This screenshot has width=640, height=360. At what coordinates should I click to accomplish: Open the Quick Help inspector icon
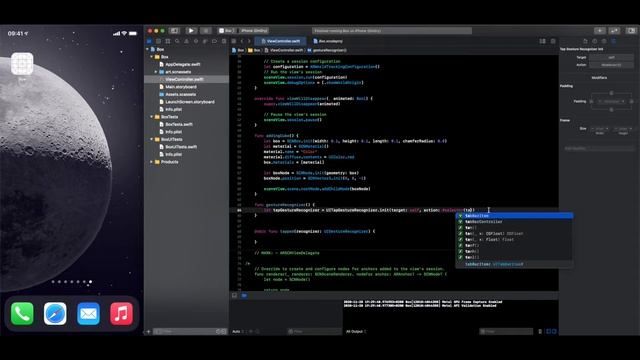(604, 41)
